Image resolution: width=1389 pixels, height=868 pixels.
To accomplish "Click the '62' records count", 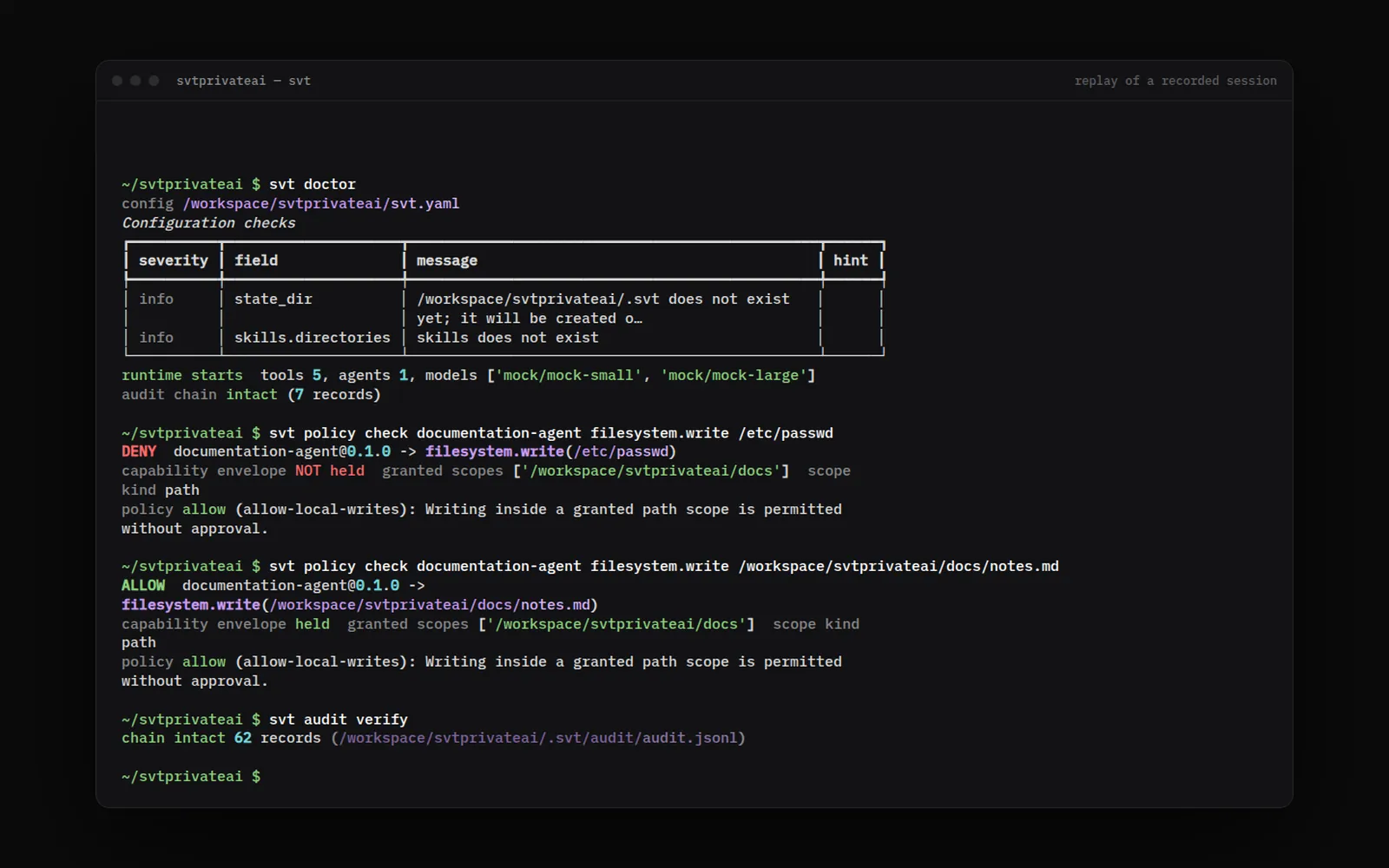I will [243, 738].
